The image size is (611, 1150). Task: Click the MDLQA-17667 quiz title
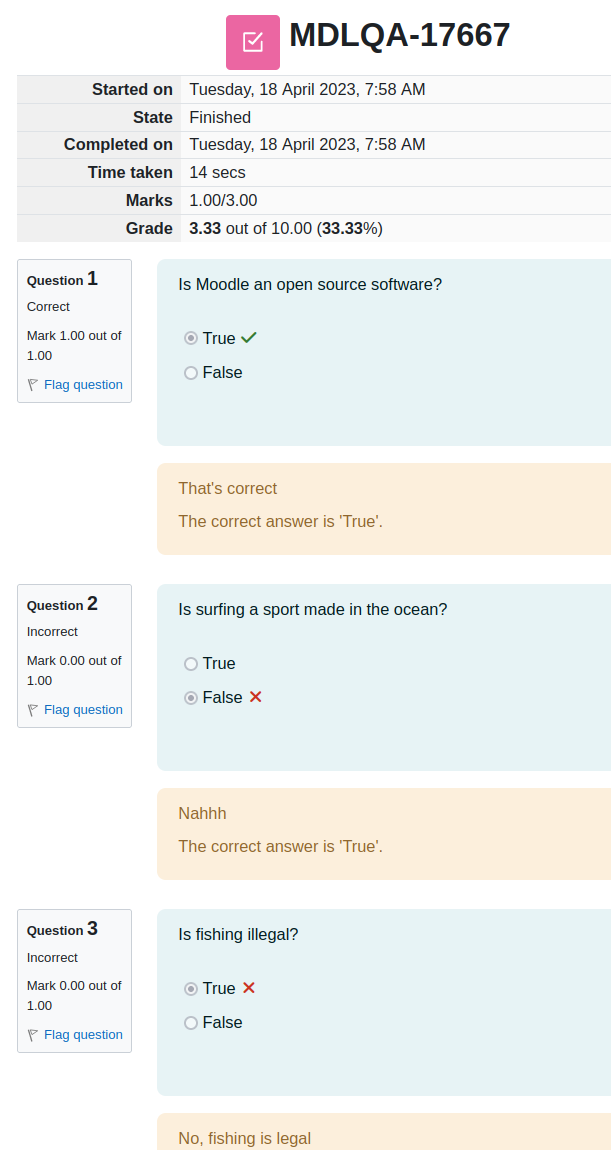click(x=400, y=34)
